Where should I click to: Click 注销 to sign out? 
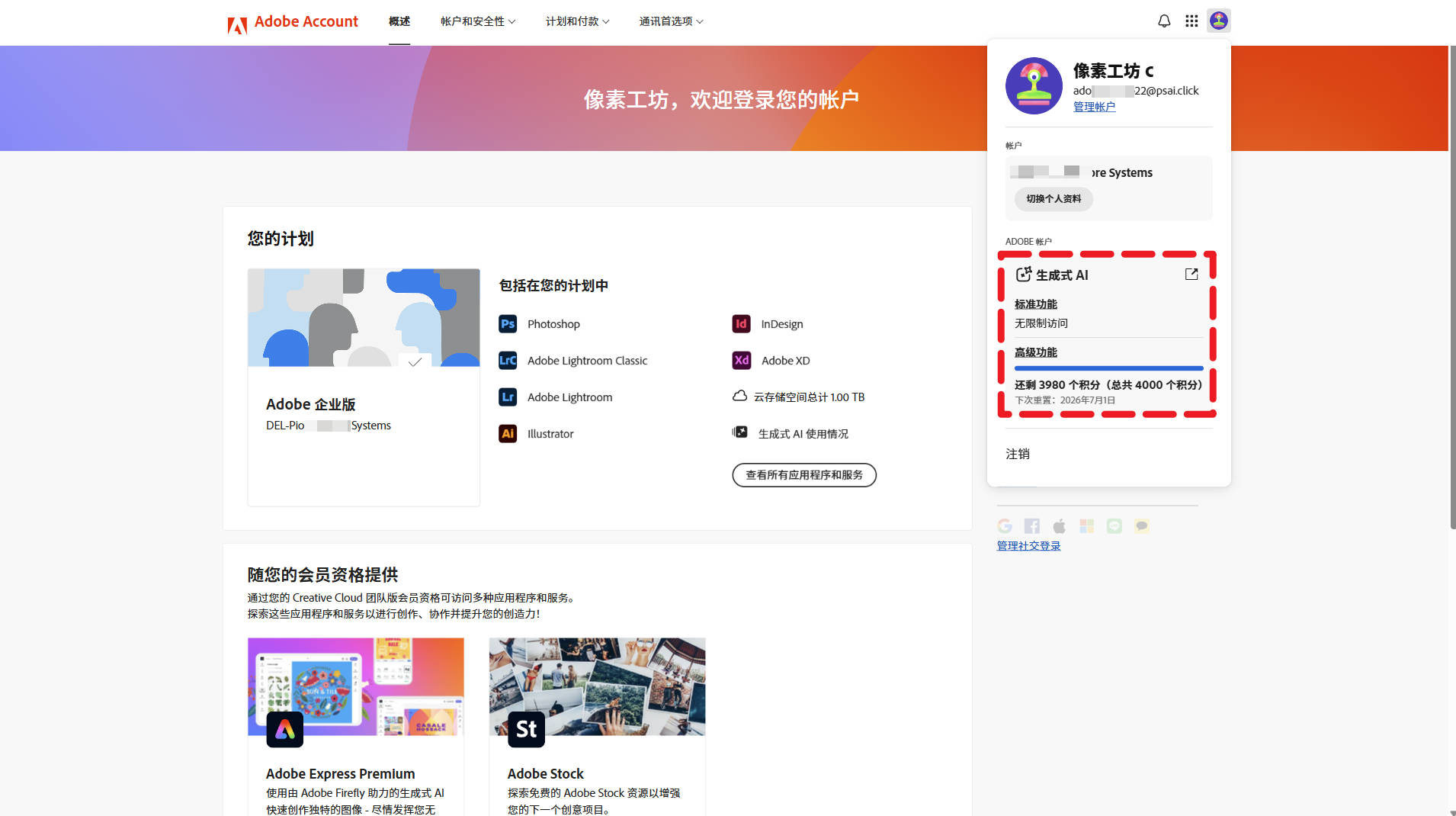[x=1018, y=454]
